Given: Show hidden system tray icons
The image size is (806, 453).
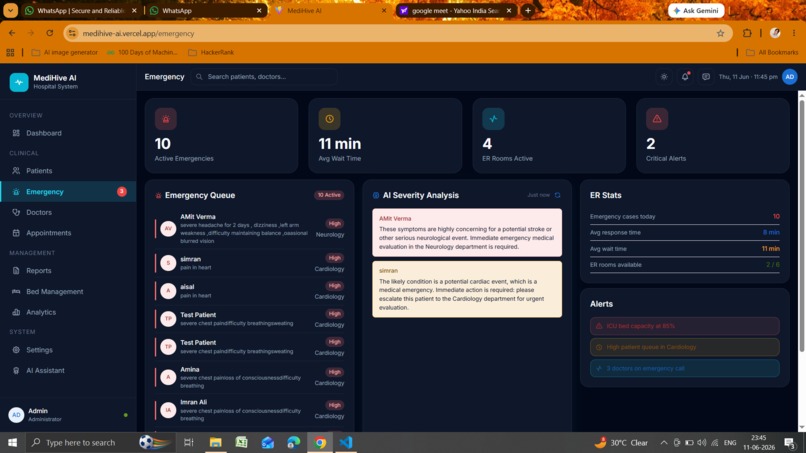Looking at the screenshot, I should click(664, 443).
